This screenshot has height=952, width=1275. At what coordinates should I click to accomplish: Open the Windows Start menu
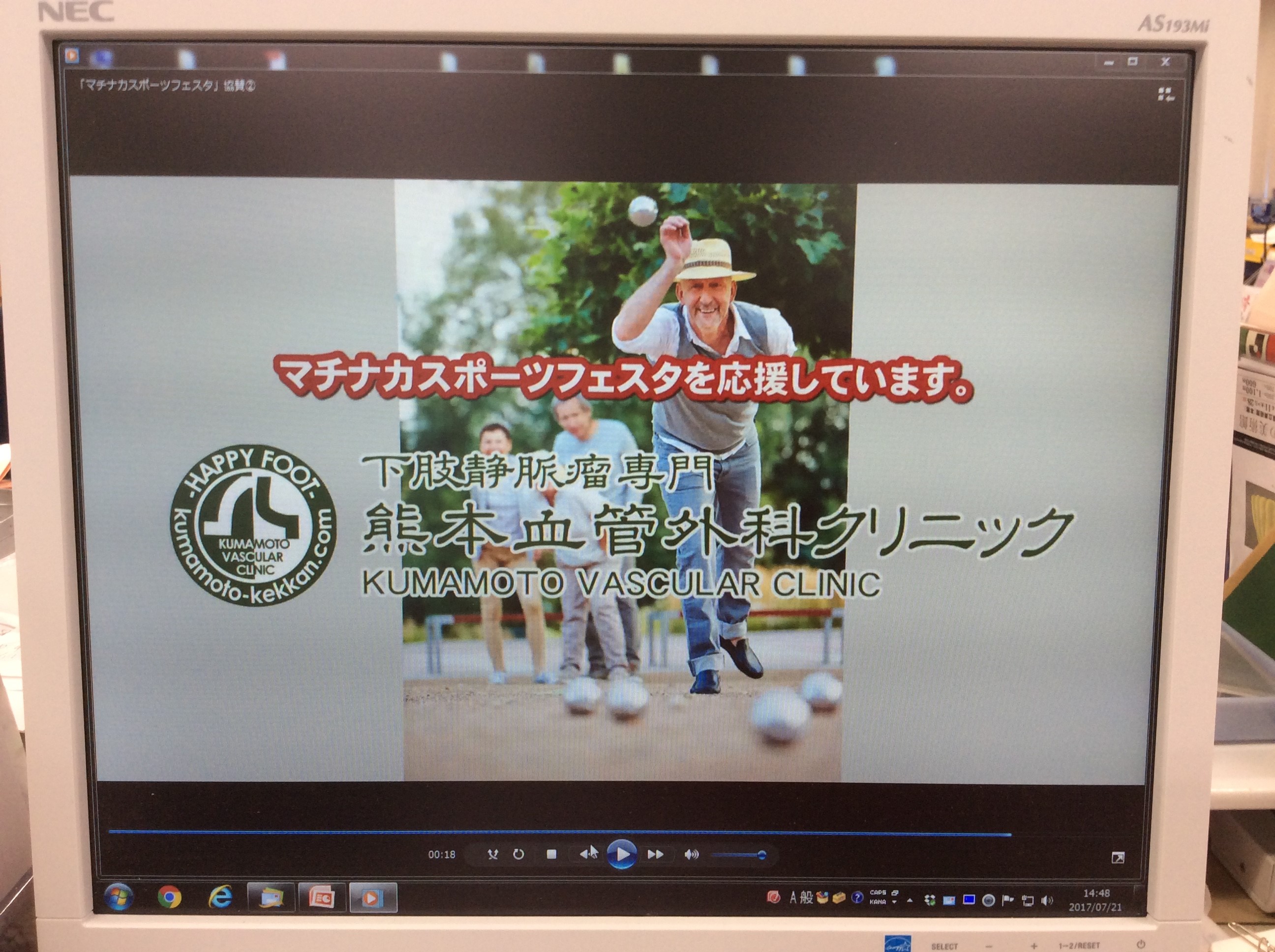click(x=120, y=896)
